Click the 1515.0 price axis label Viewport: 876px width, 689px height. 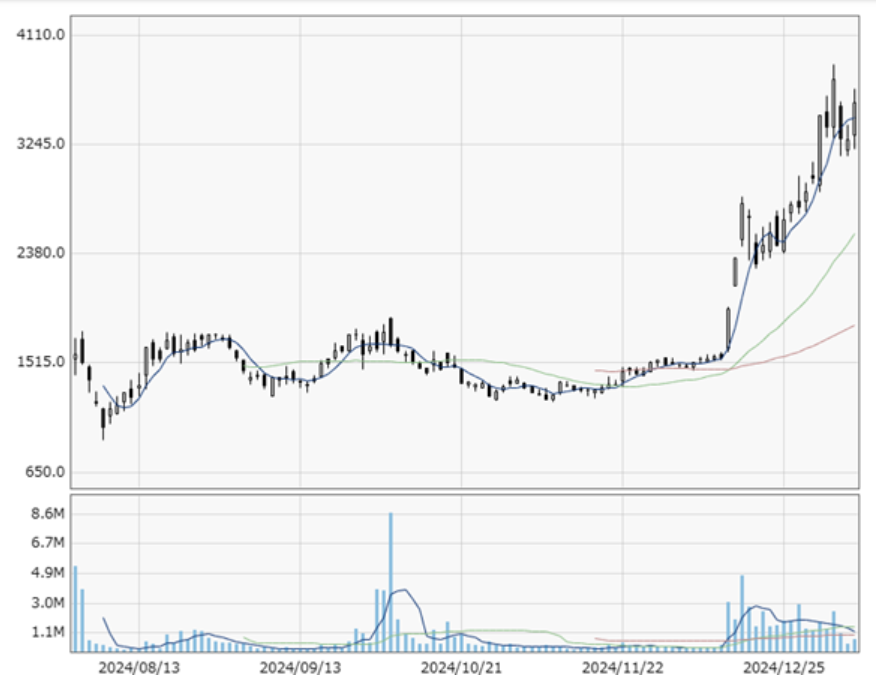pyautogui.click(x=41, y=362)
